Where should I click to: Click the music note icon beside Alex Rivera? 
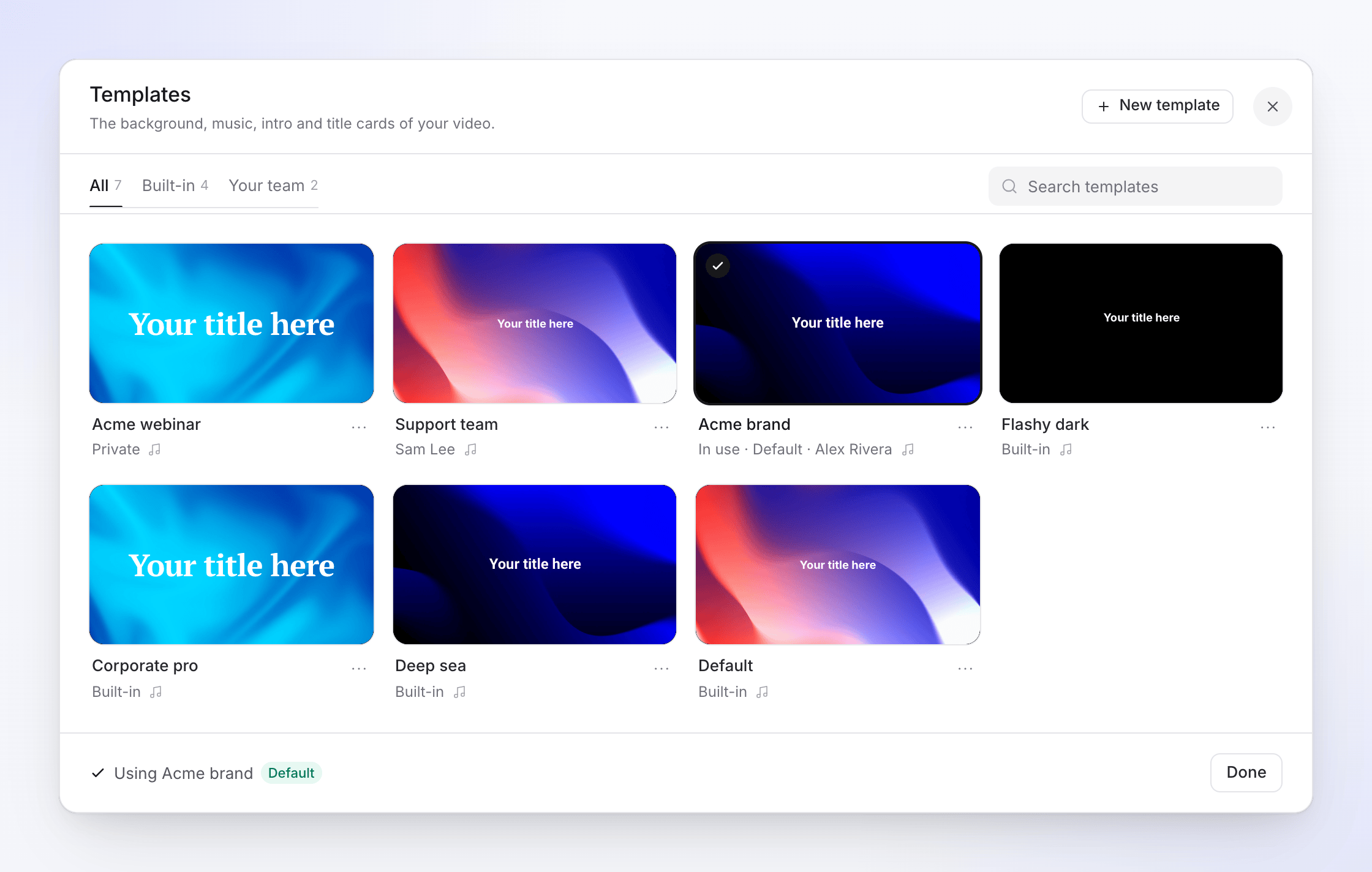click(908, 449)
